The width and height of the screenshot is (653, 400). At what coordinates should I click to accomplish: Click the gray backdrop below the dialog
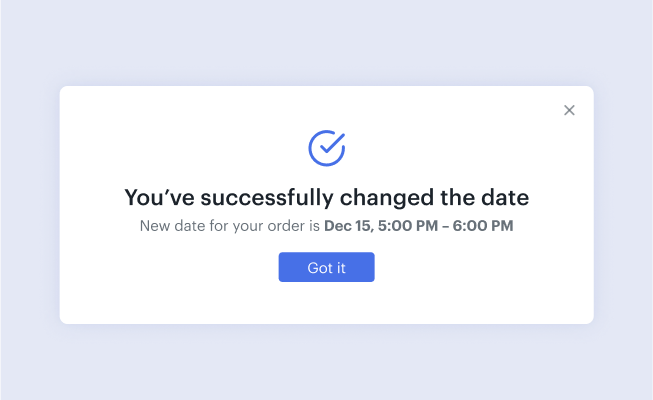point(326,362)
